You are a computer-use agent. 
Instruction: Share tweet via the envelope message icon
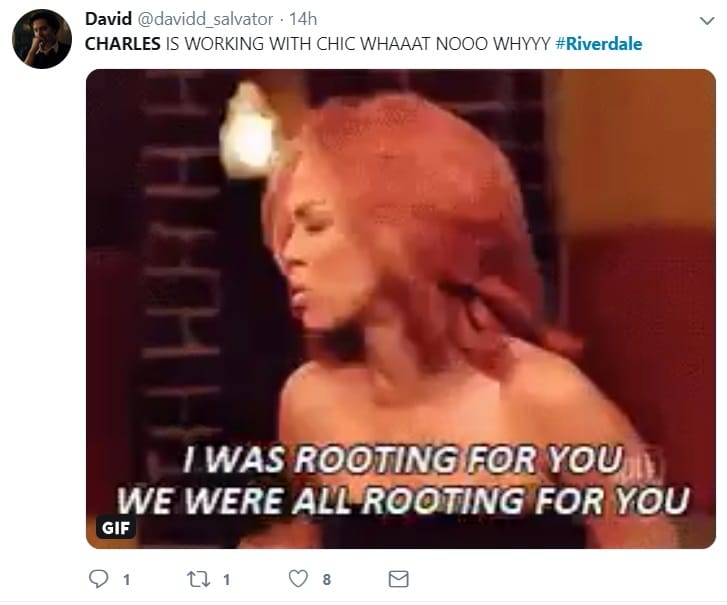point(398,579)
